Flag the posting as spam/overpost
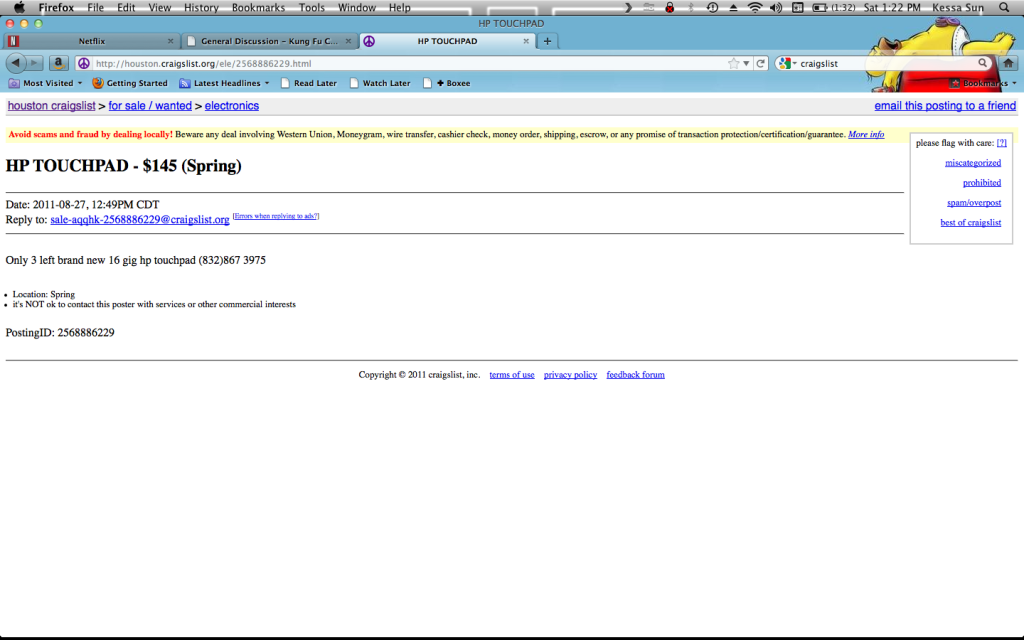The image size is (1024, 640). [974, 202]
